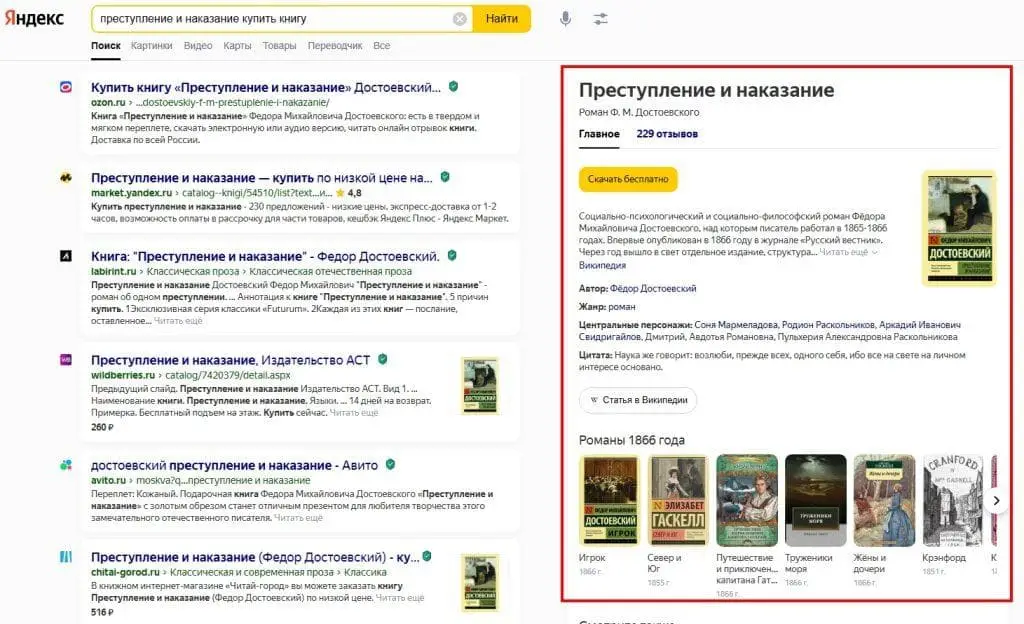Expand 'Читать ещё' in the Avito snippet
The image size is (1024, 624).
point(298,518)
